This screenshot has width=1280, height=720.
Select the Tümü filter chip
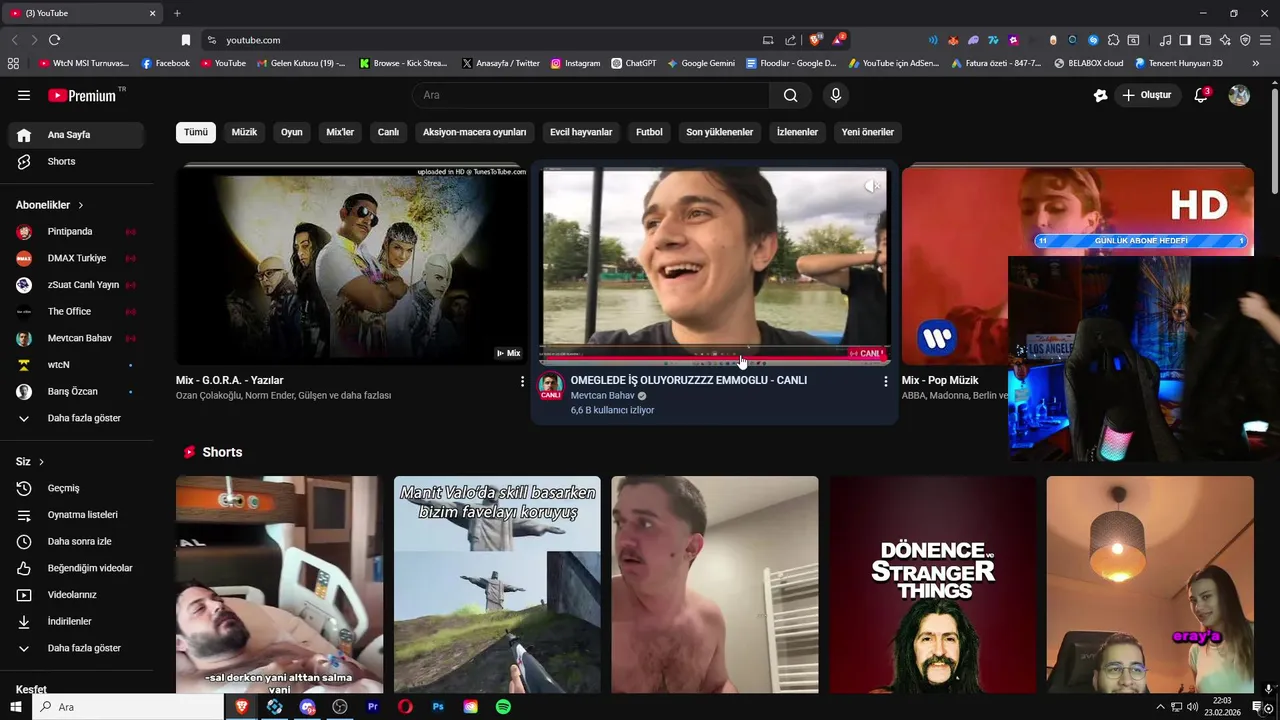pos(196,132)
